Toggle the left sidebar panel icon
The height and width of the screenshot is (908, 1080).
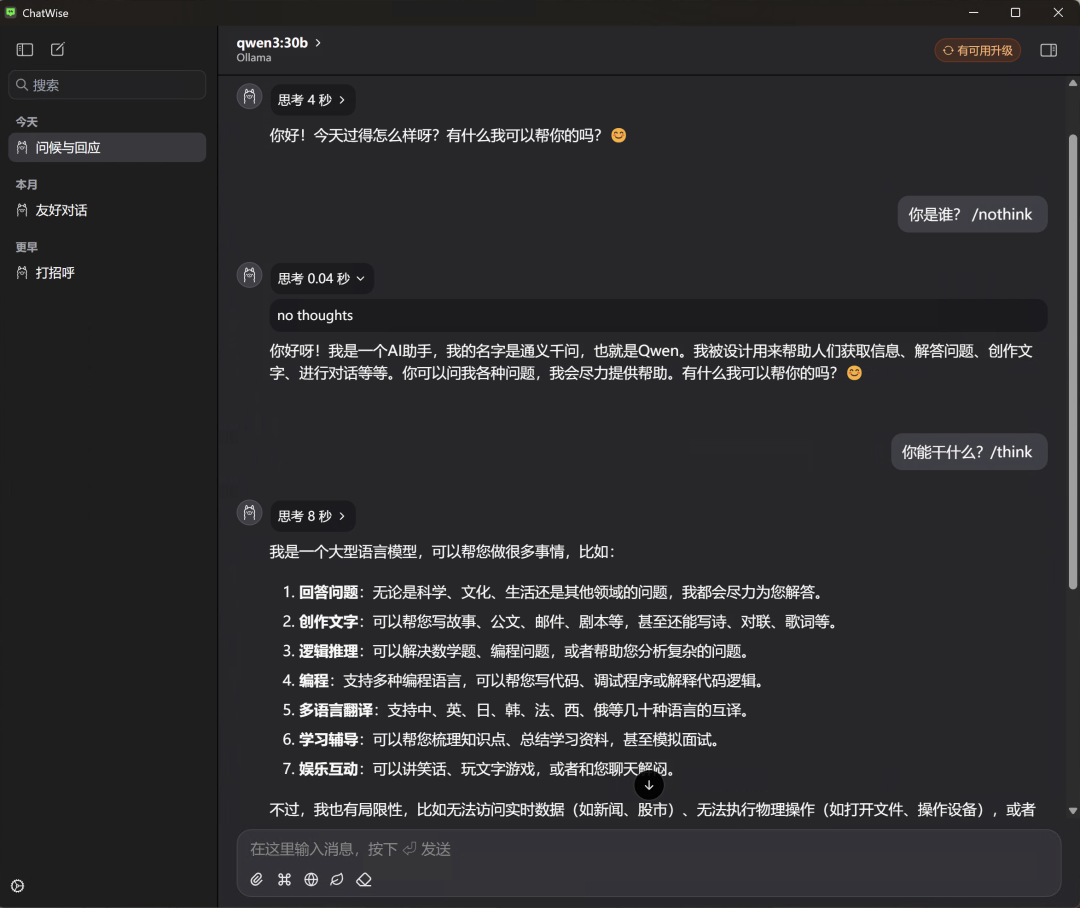pos(25,50)
